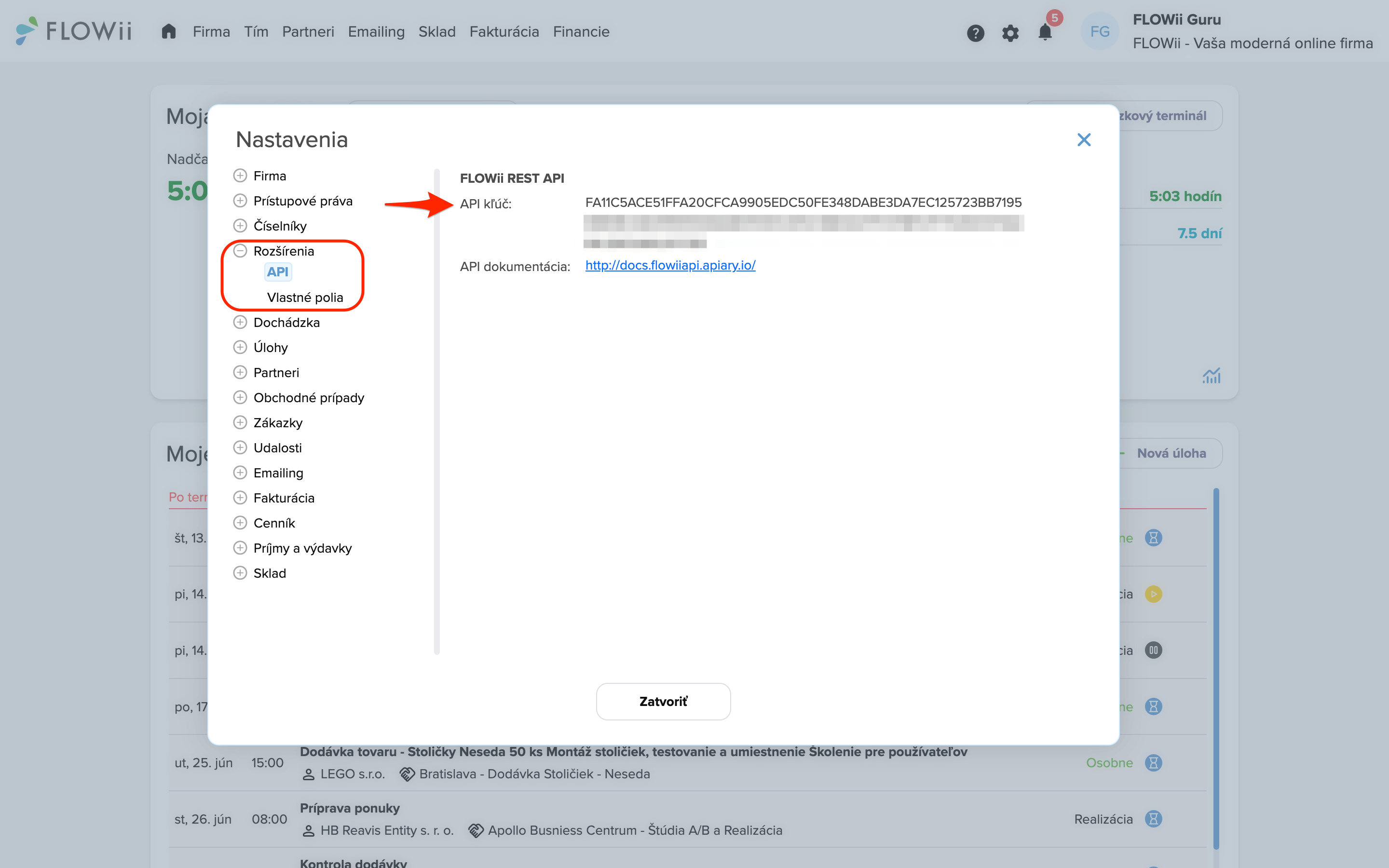Image resolution: width=1389 pixels, height=868 pixels.
Task: Open the FG user avatar
Action: click(x=1100, y=31)
